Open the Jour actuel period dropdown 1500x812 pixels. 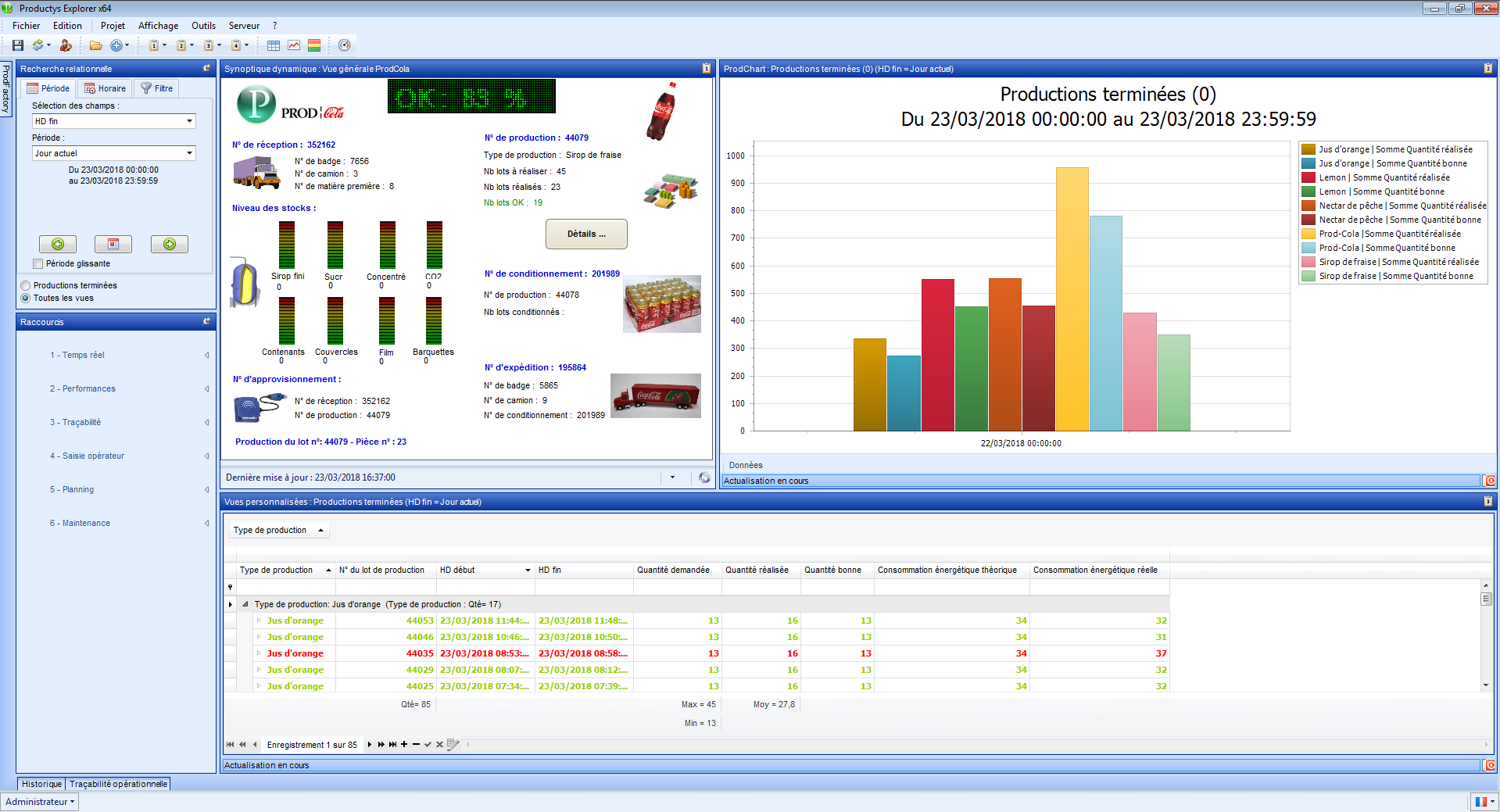[189, 153]
